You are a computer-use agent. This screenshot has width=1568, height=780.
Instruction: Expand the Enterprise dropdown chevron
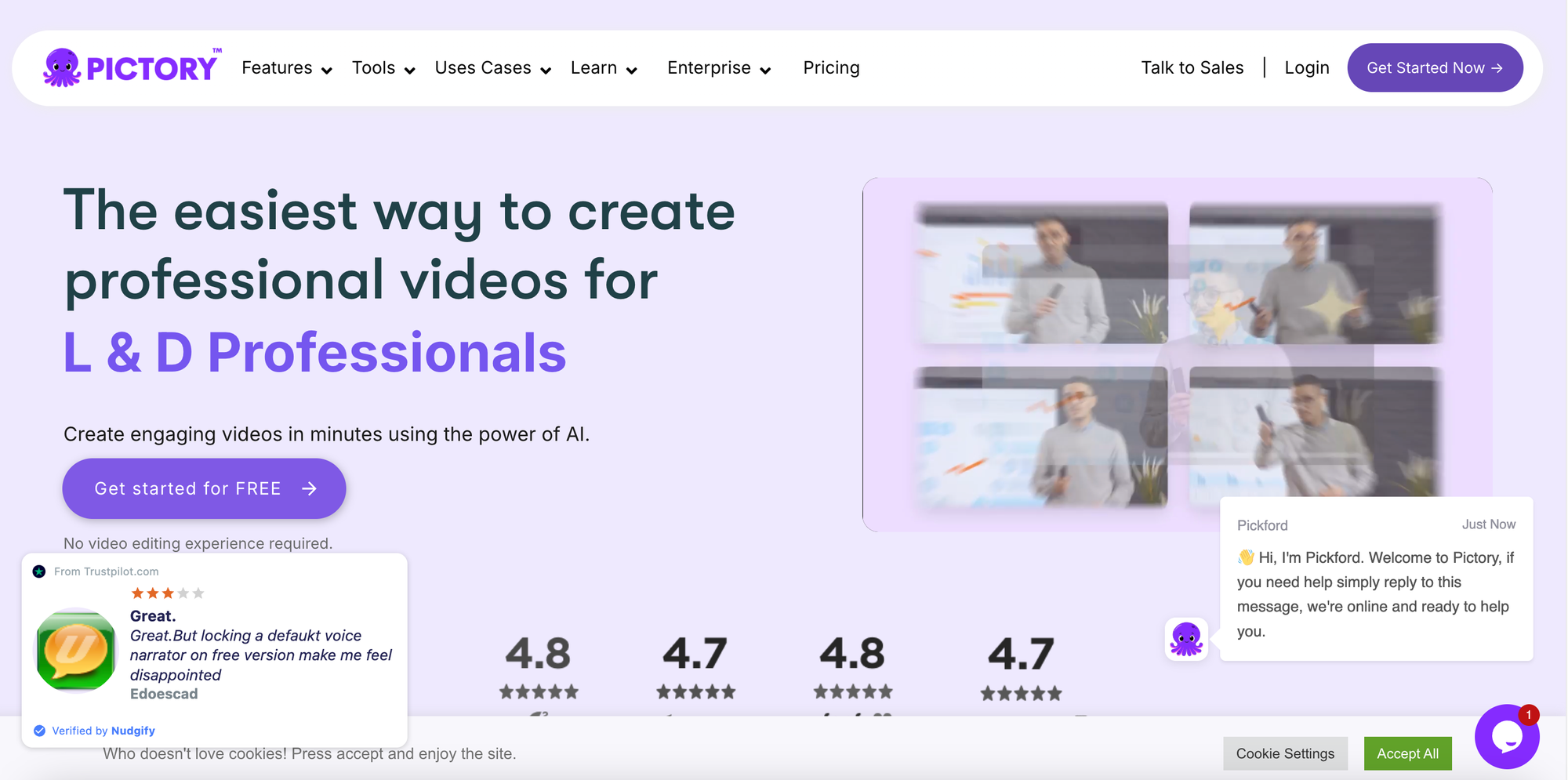(765, 71)
